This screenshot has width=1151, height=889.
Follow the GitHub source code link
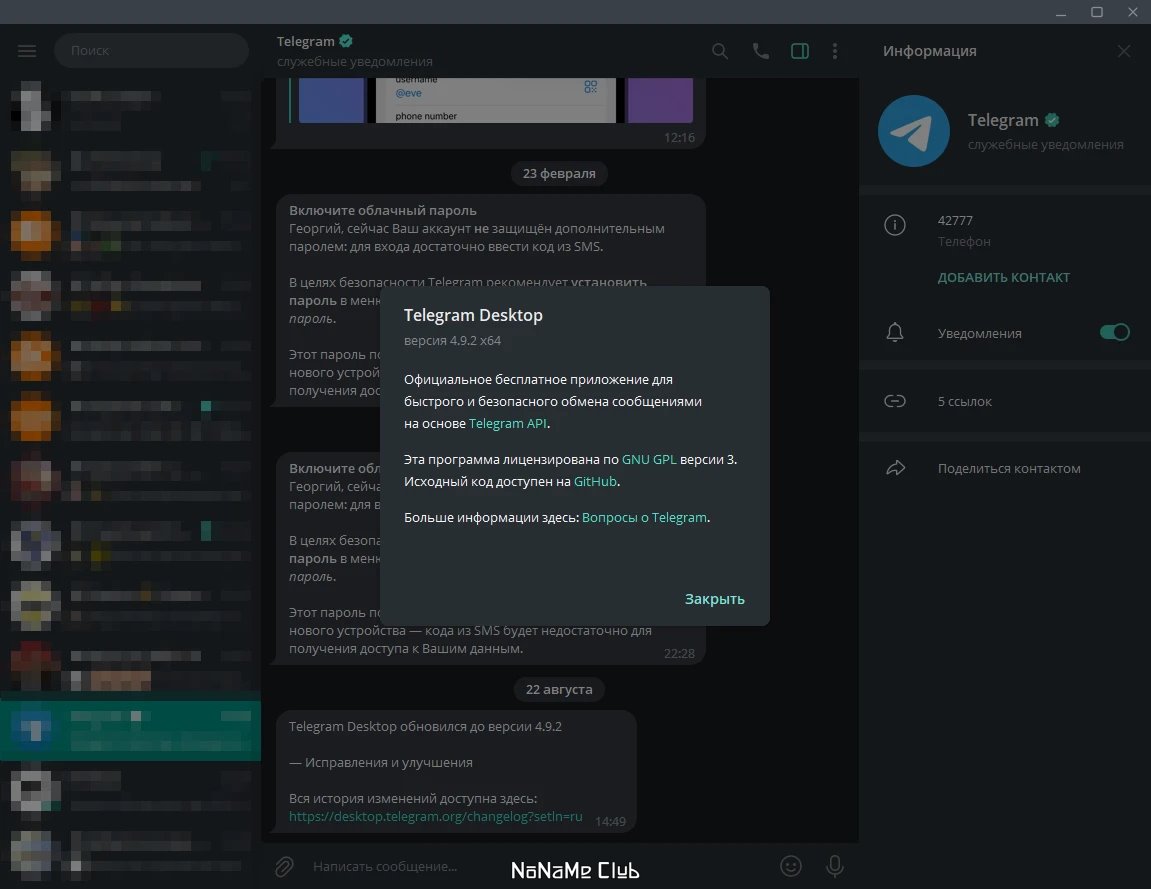point(595,482)
